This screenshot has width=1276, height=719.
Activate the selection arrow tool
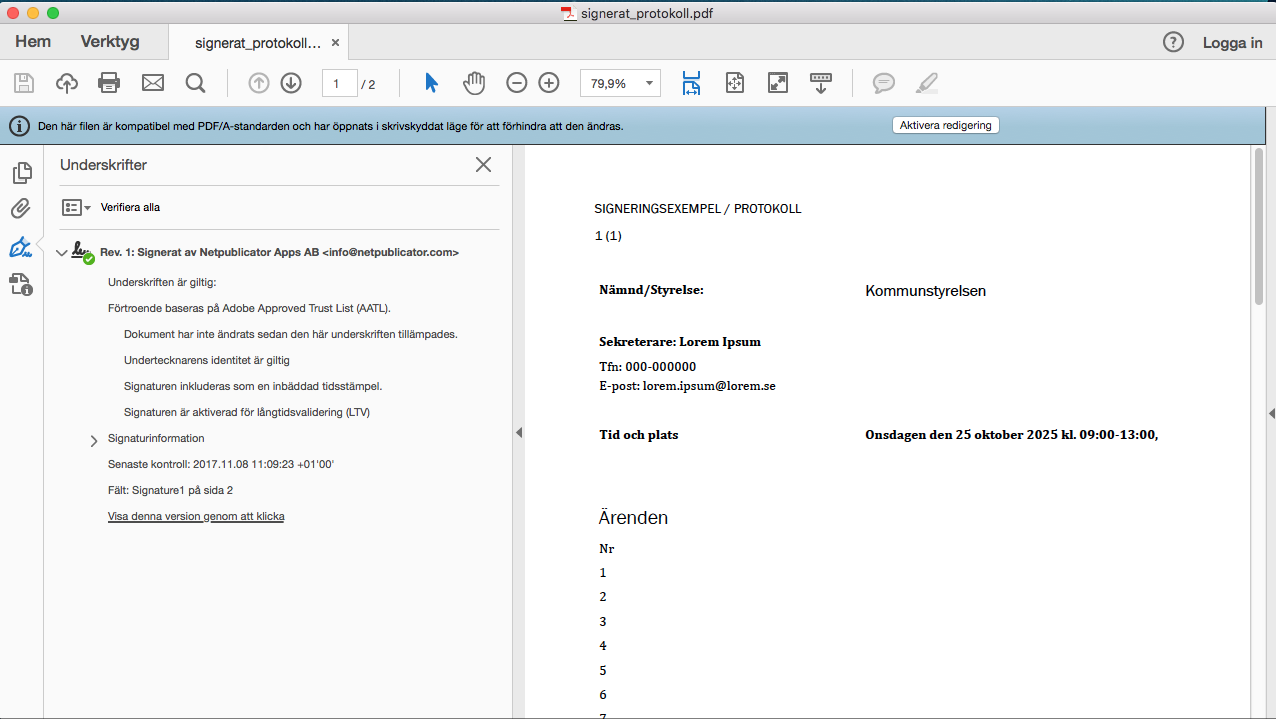(431, 83)
